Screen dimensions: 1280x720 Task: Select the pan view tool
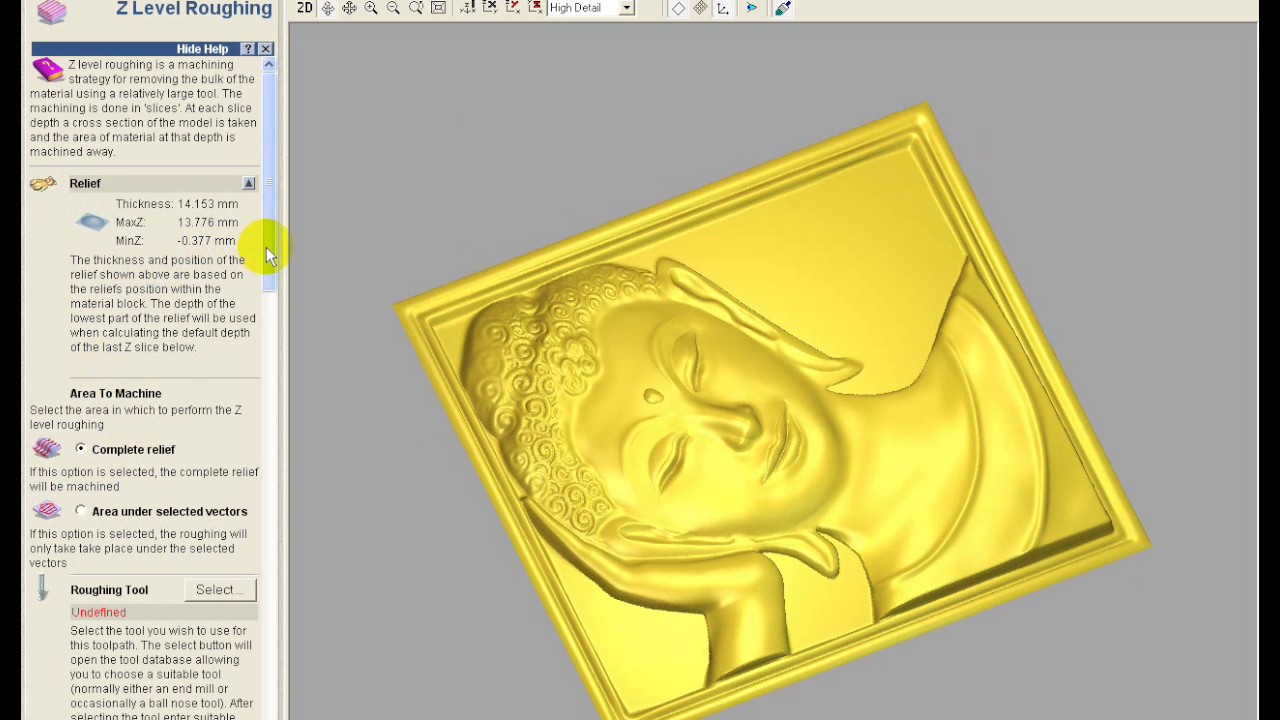tap(349, 8)
